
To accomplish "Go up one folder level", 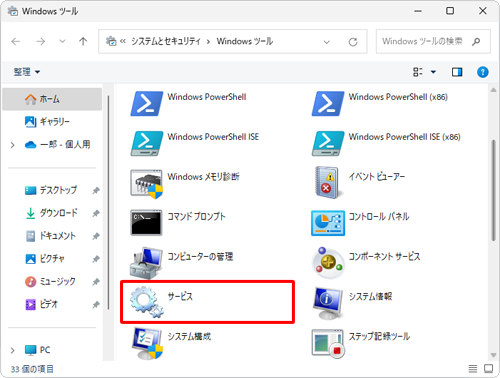I will 83,41.
